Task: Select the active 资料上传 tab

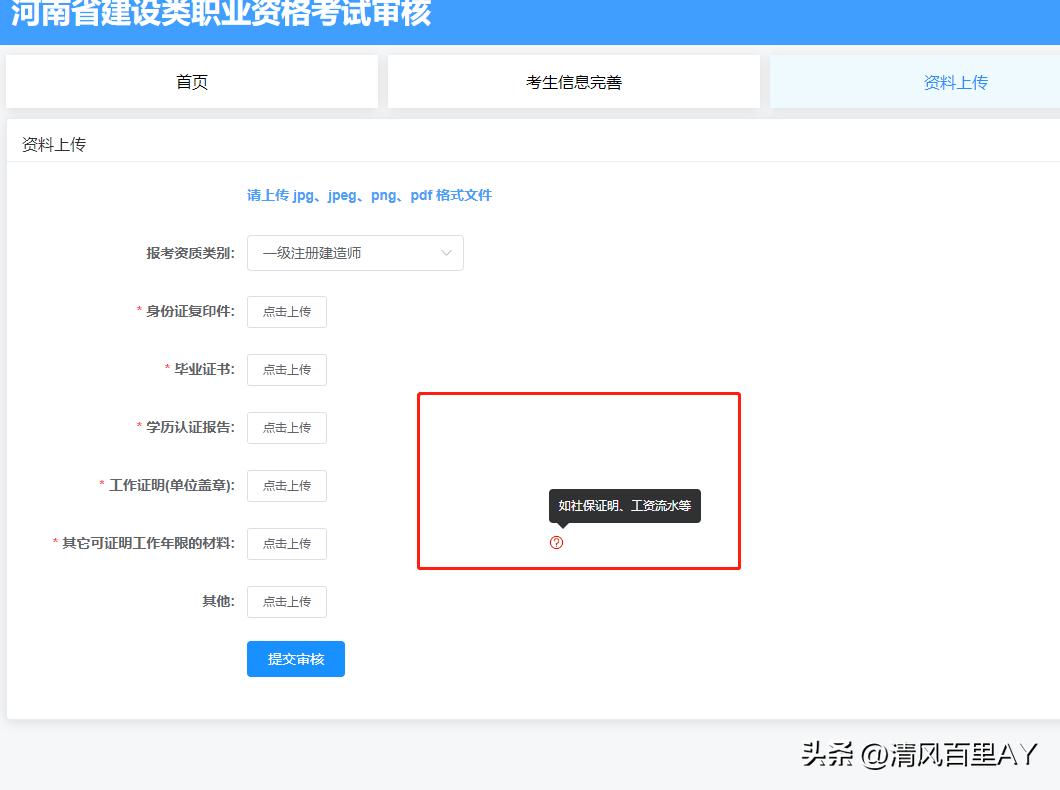Action: click(x=956, y=82)
